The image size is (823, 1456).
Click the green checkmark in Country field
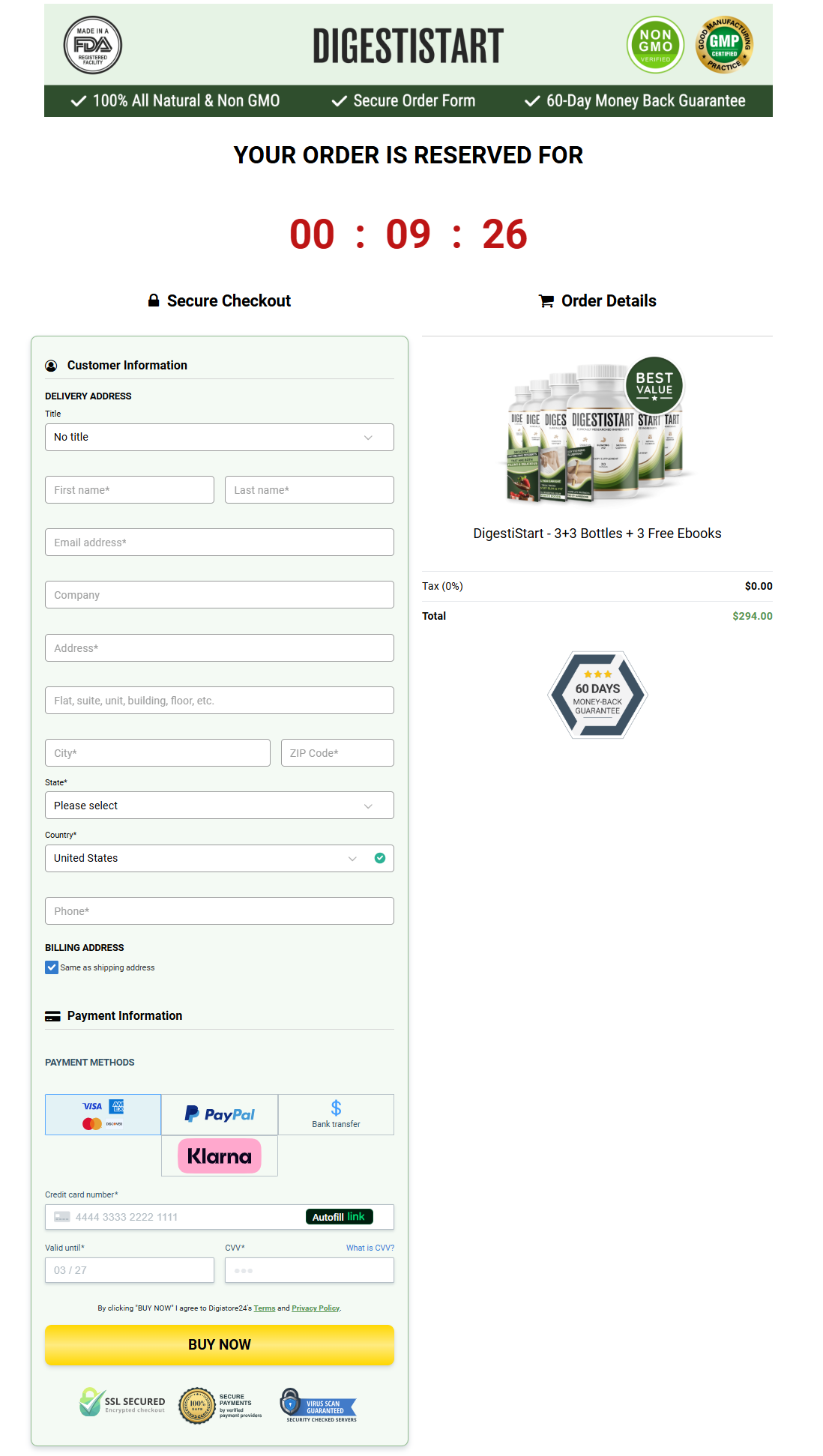[380, 858]
